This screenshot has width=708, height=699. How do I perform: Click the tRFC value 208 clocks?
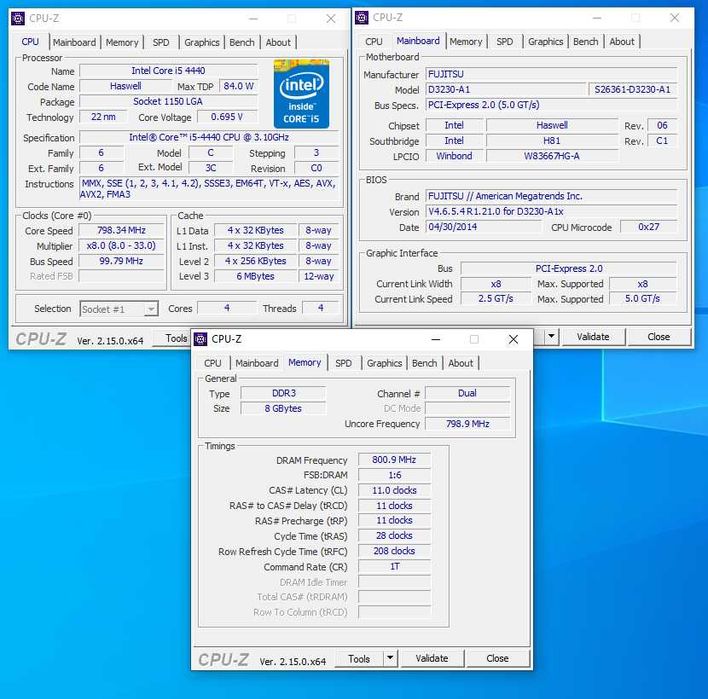point(394,551)
